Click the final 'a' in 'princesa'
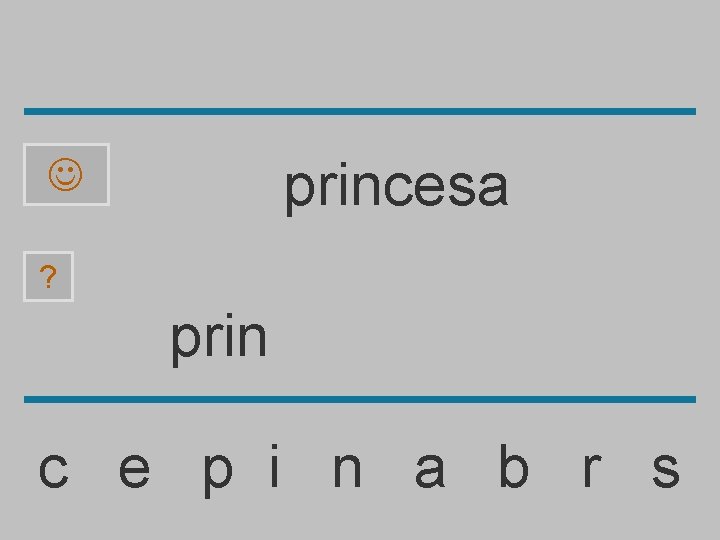This screenshot has width=720, height=540. [493, 188]
